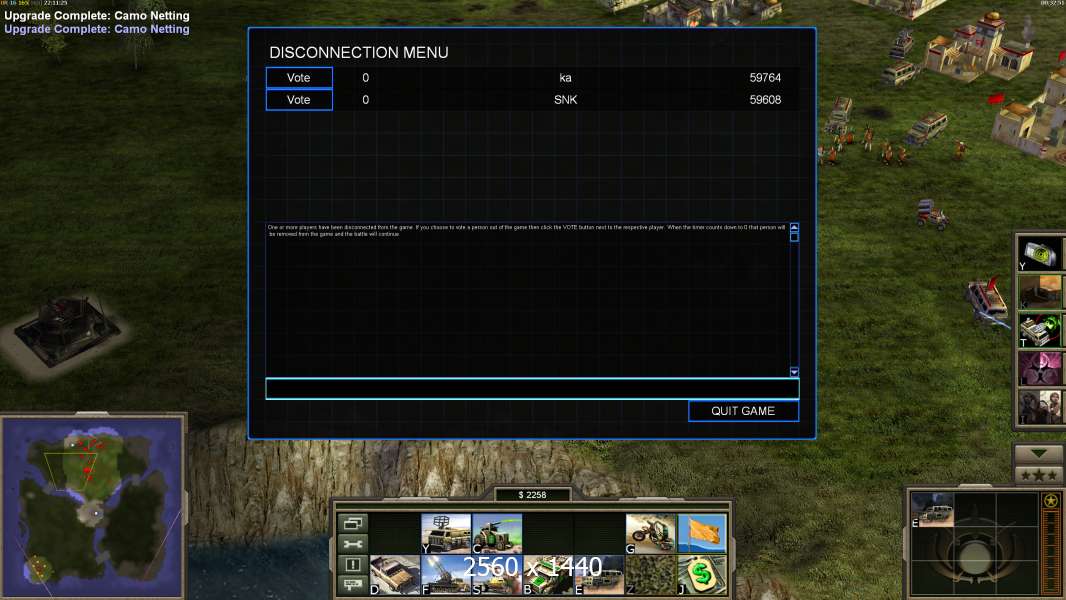Build rocket launcher vehicle hotkey F
The image size is (1066, 600).
click(446, 575)
